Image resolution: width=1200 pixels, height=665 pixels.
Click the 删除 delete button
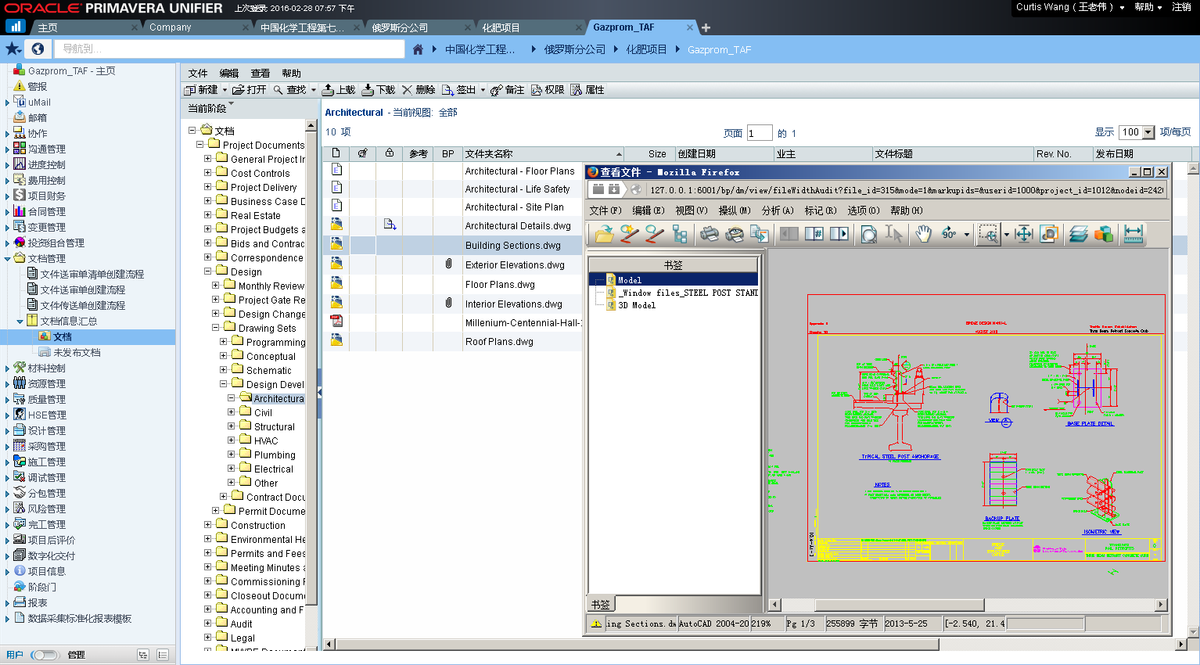(419, 90)
